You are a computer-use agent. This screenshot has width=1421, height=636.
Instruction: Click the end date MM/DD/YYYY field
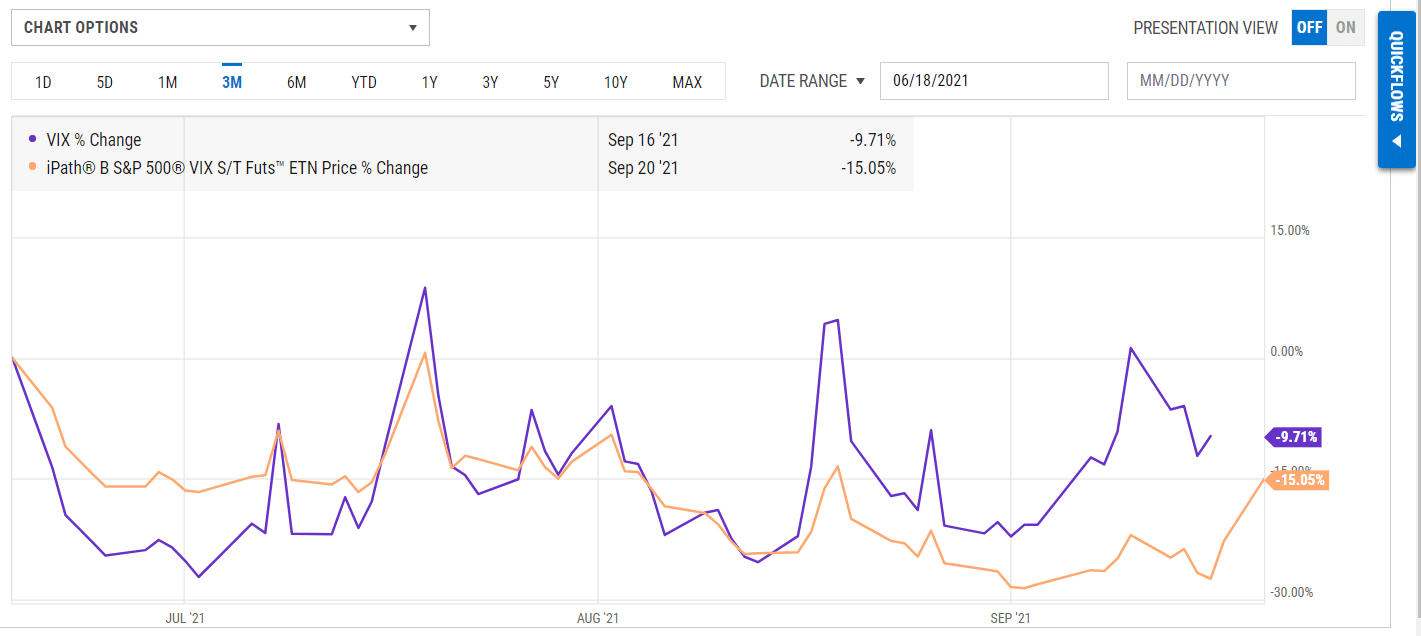coord(1241,81)
